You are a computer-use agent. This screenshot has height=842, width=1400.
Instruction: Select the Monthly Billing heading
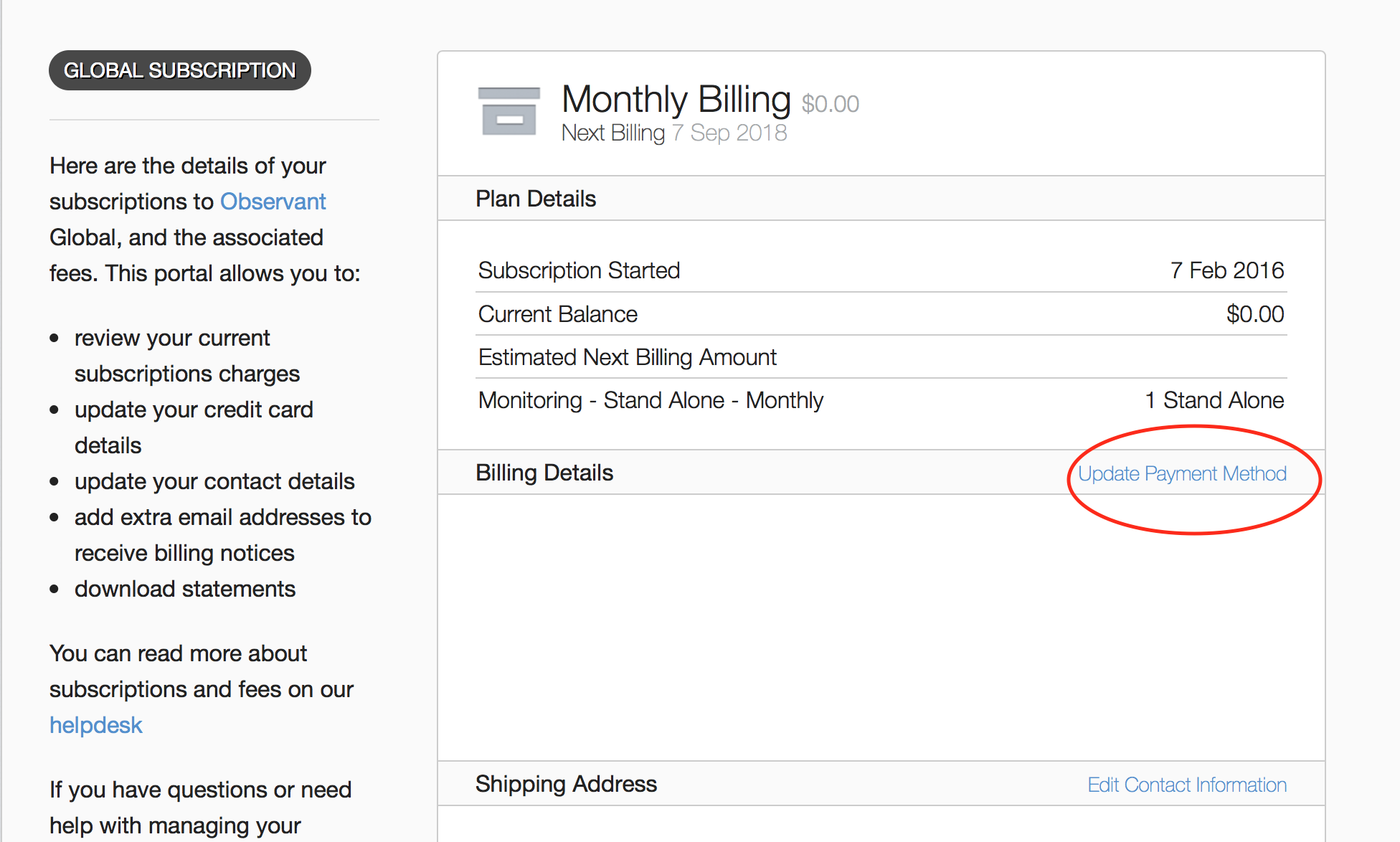coord(676,99)
